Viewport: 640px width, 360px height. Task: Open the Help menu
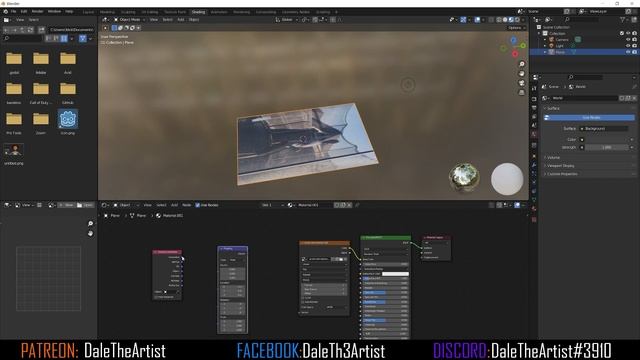tap(69, 11)
